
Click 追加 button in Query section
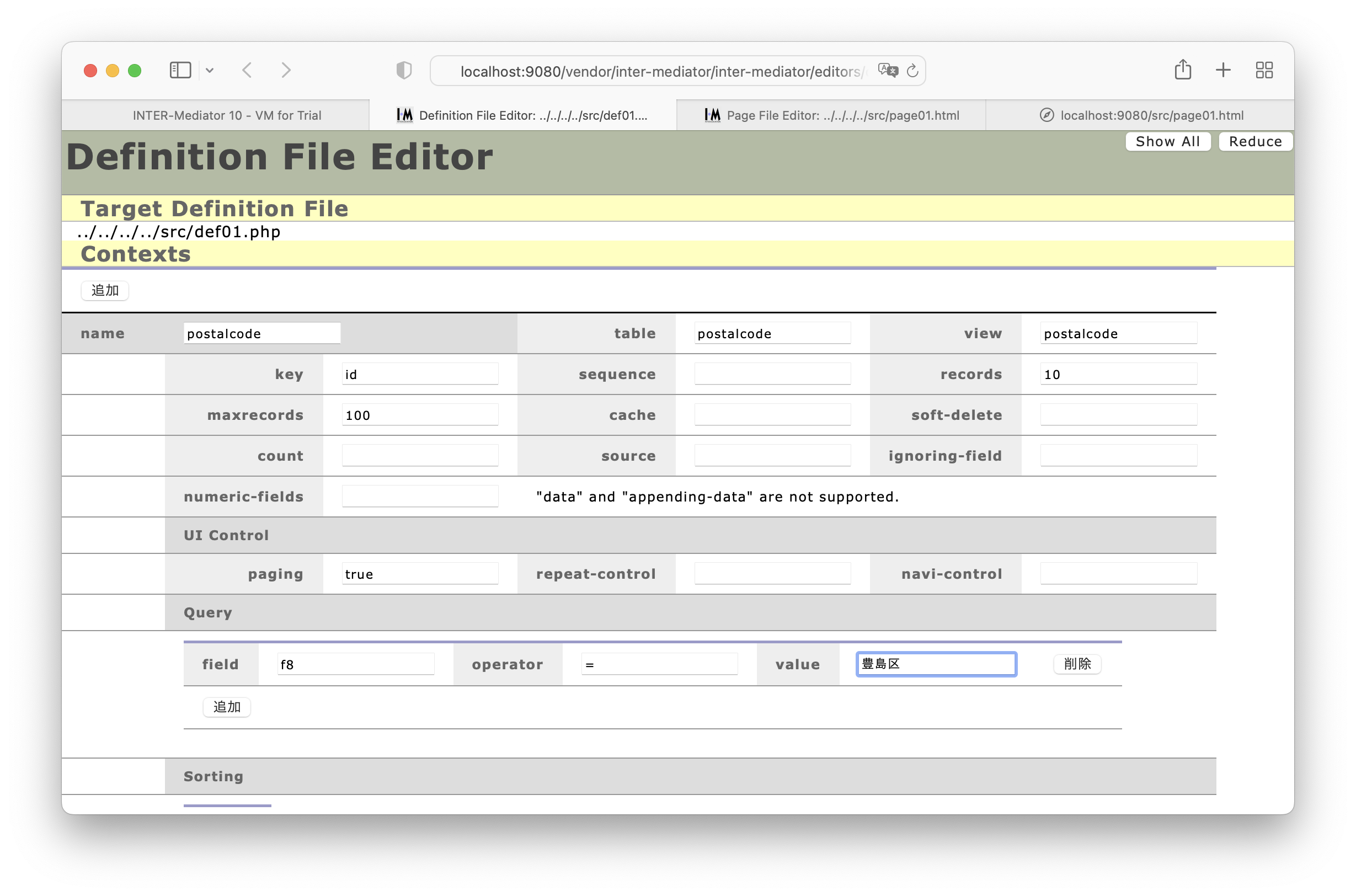(227, 707)
